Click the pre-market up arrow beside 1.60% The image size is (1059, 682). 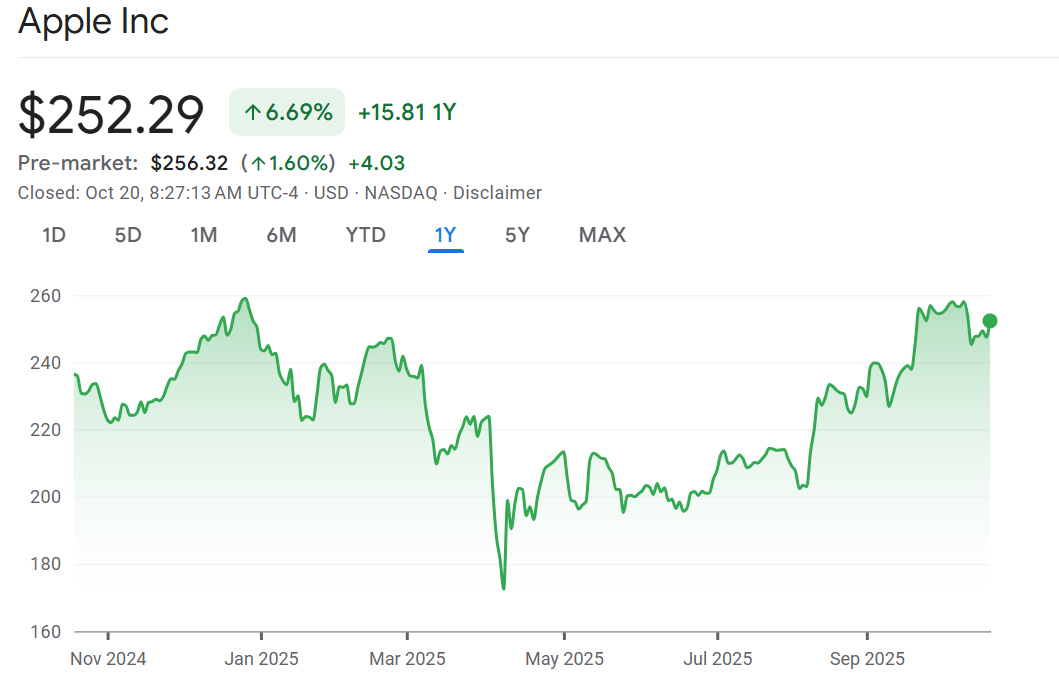(258, 164)
